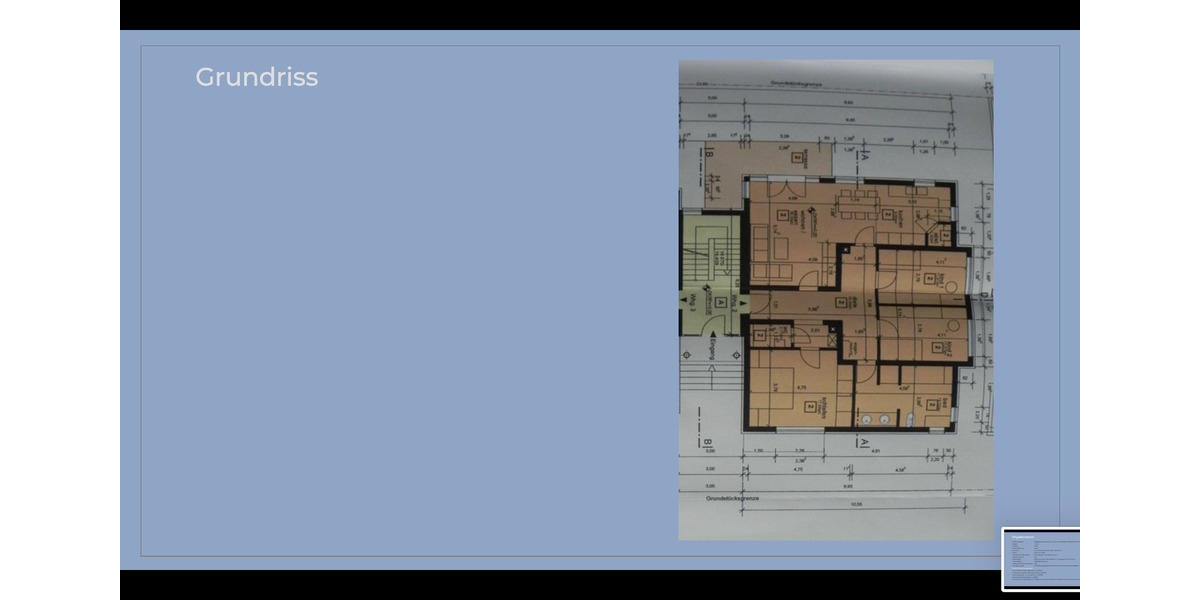The width and height of the screenshot is (1200, 600).
Task: Click the top Grundstücksgrenze label
Action: [796, 85]
